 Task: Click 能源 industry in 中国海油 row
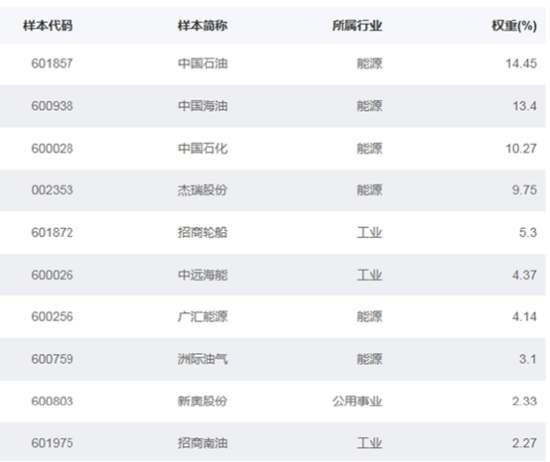[369, 106]
